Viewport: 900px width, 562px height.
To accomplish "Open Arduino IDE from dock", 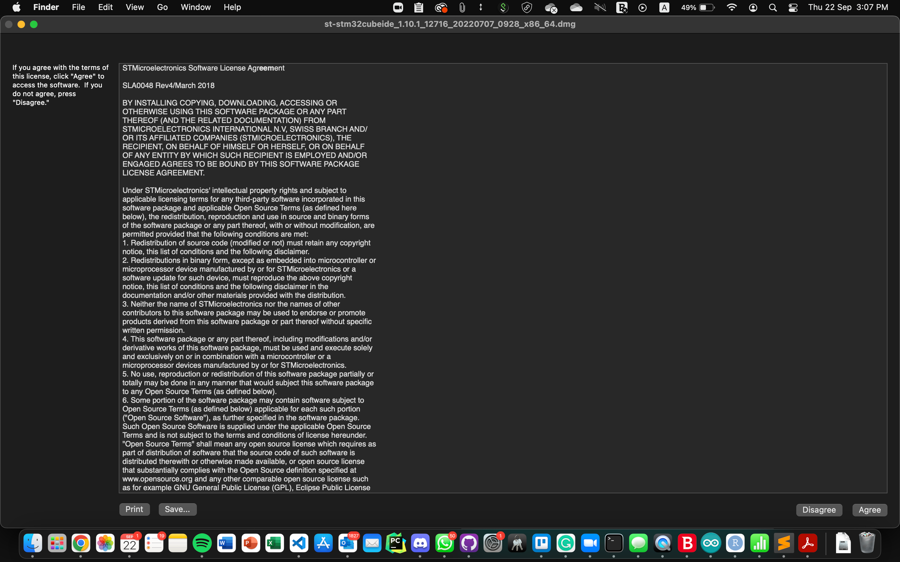I will click(711, 543).
